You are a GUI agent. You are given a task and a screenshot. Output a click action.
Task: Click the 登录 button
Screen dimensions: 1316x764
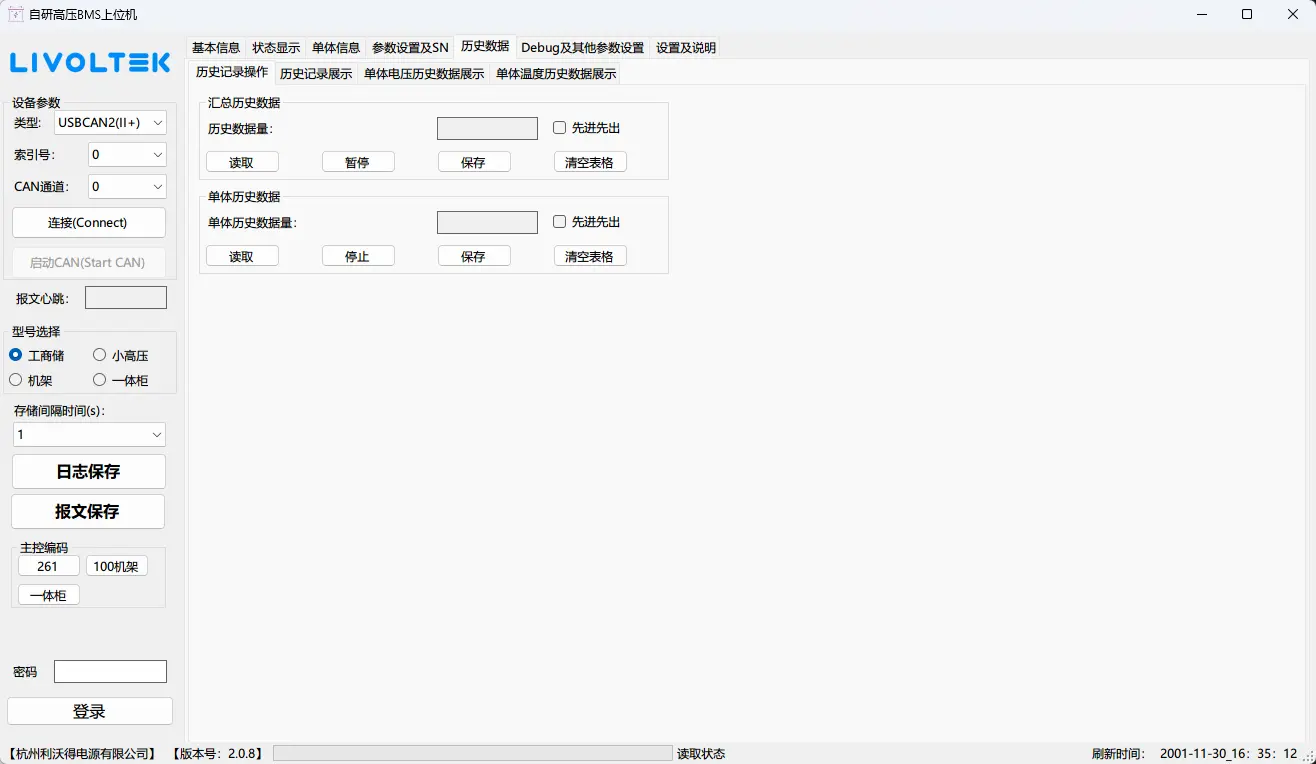pyautogui.click(x=89, y=711)
